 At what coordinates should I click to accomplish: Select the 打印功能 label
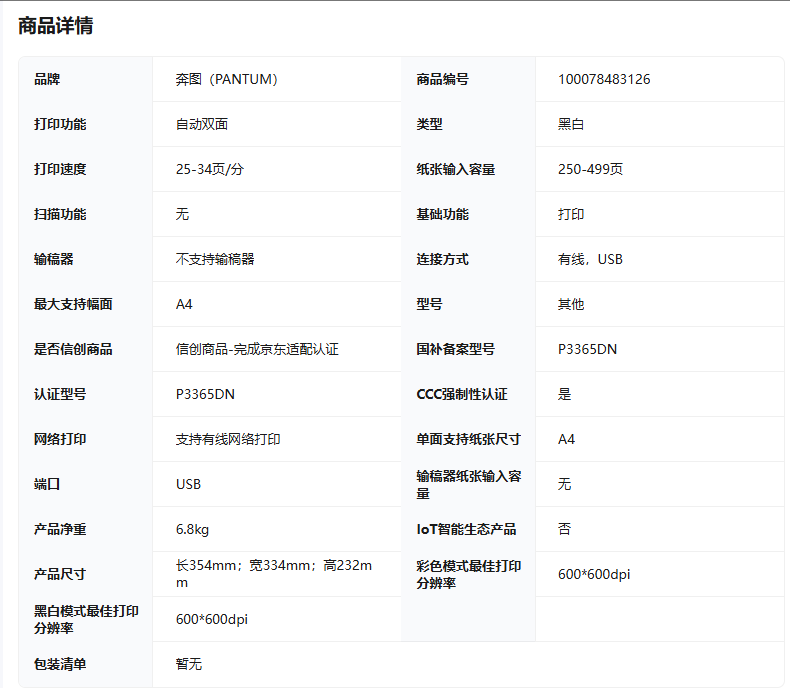[x=60, y=124]
